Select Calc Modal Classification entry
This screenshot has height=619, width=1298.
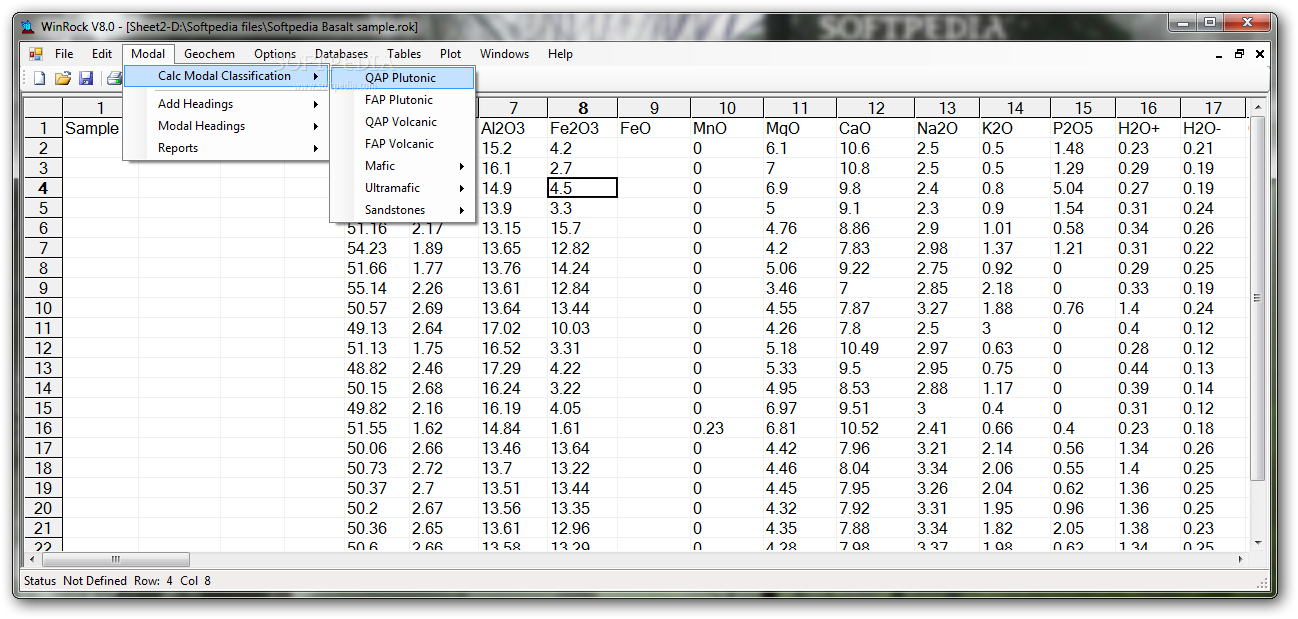pos(226,76)
